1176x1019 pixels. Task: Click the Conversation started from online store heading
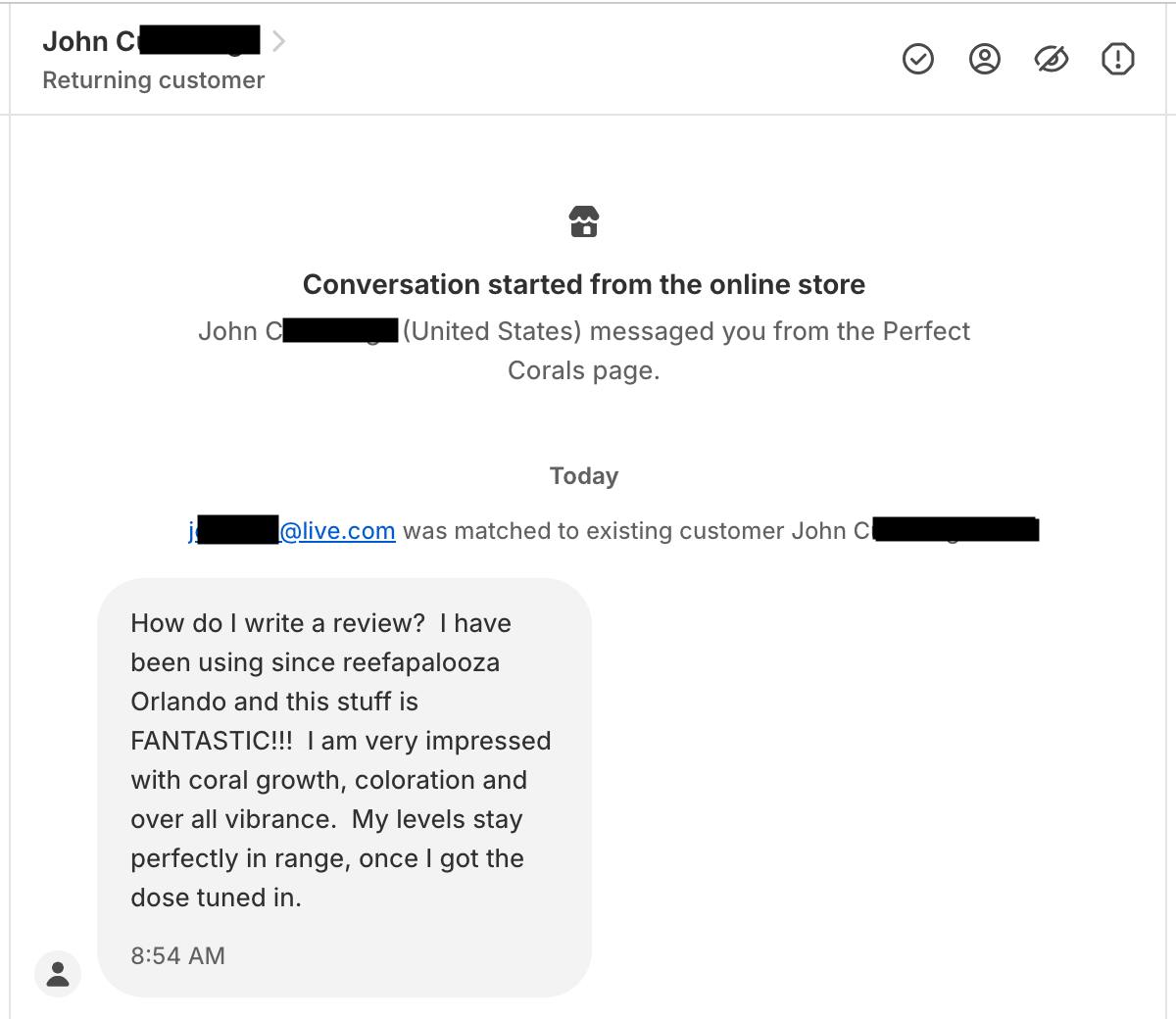[584, 284]
